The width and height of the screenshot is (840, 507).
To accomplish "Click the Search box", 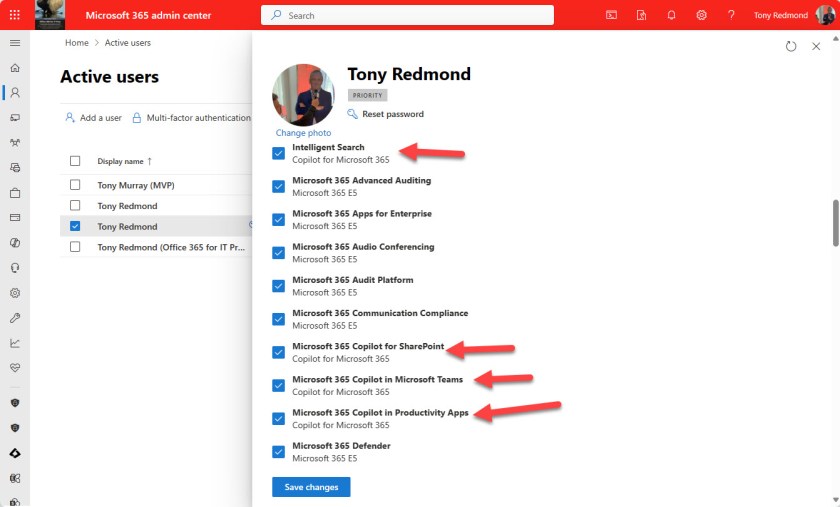I will click(x=407, y=15).
